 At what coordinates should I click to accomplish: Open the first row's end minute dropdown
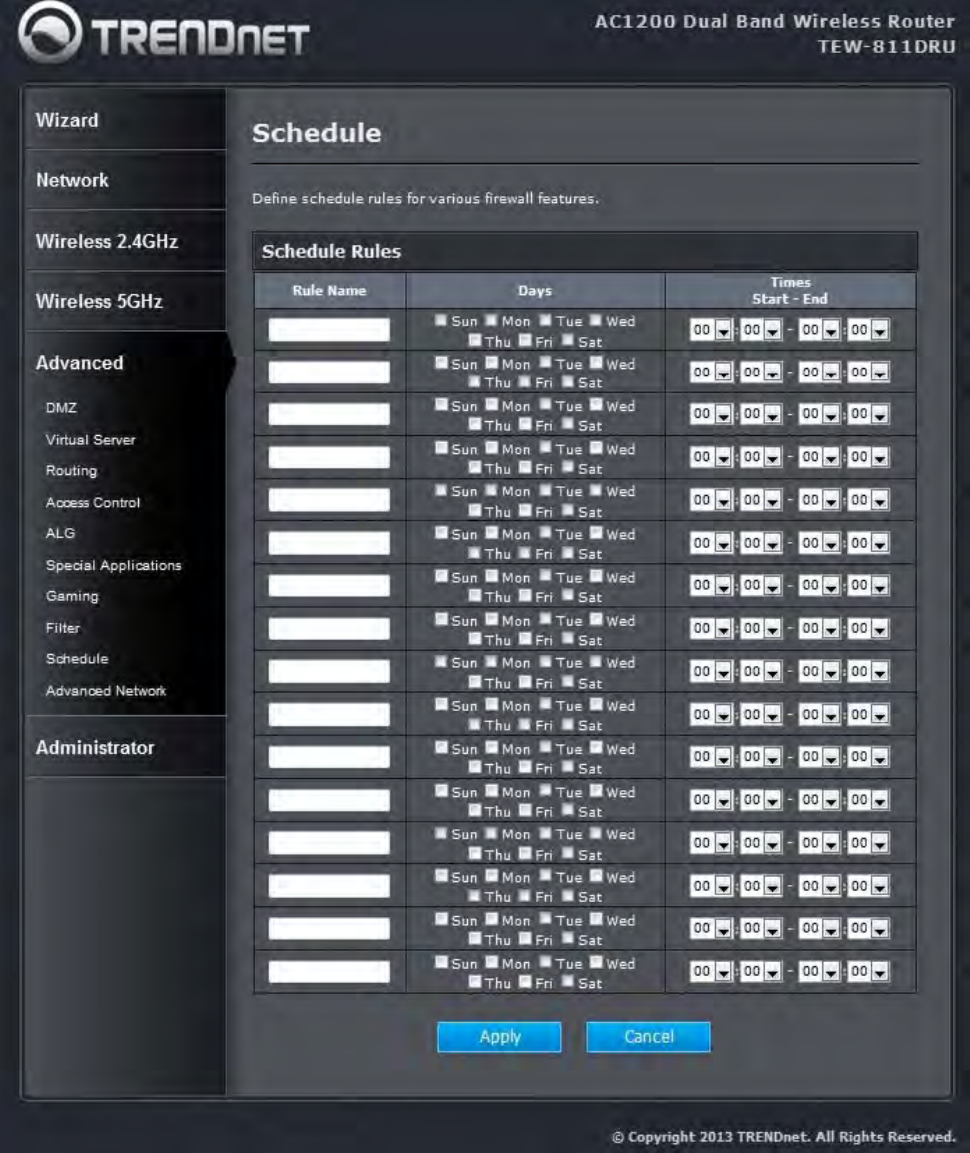[x=869, y=330]
